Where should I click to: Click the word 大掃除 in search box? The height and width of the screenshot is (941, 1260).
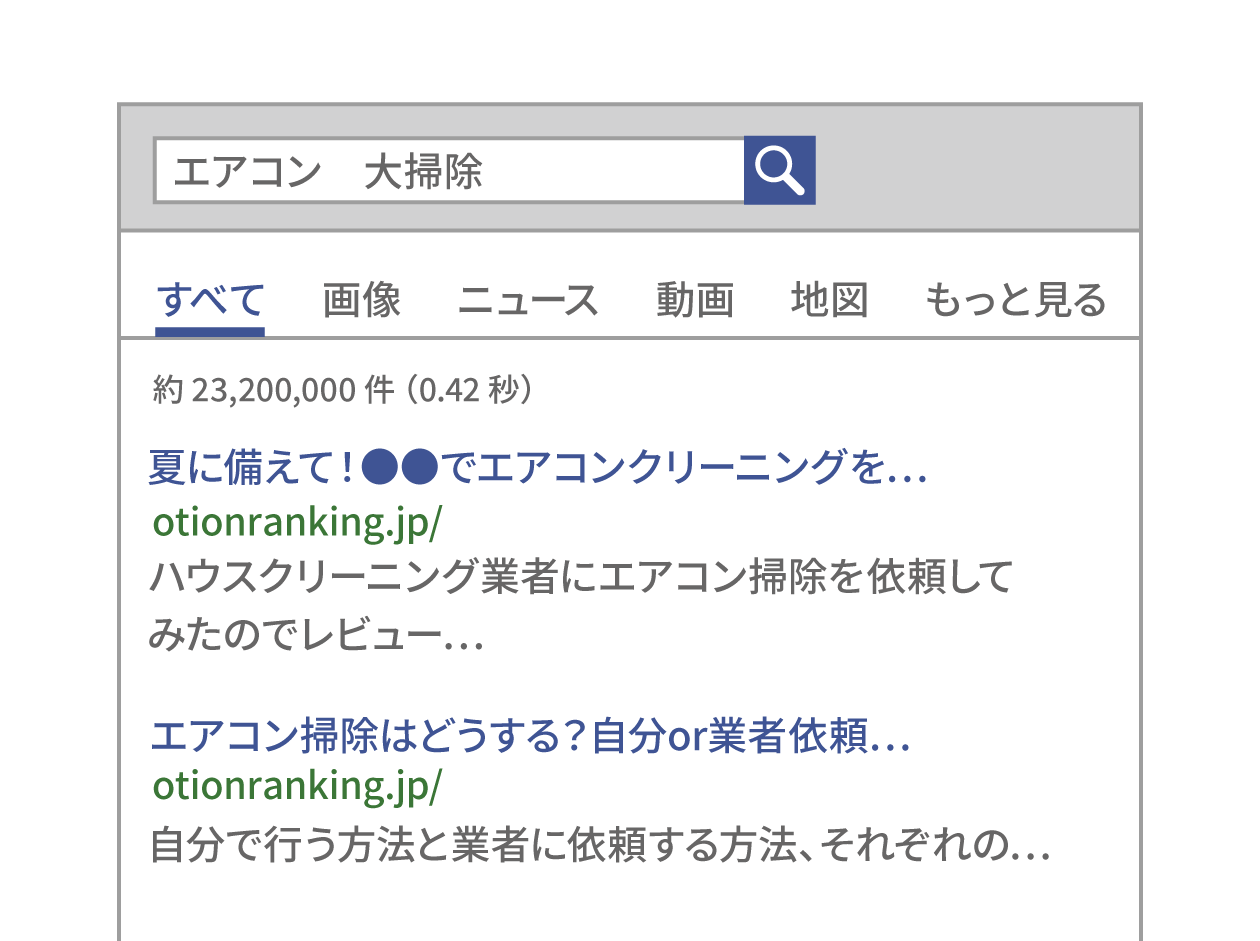[x=423, y=172]
